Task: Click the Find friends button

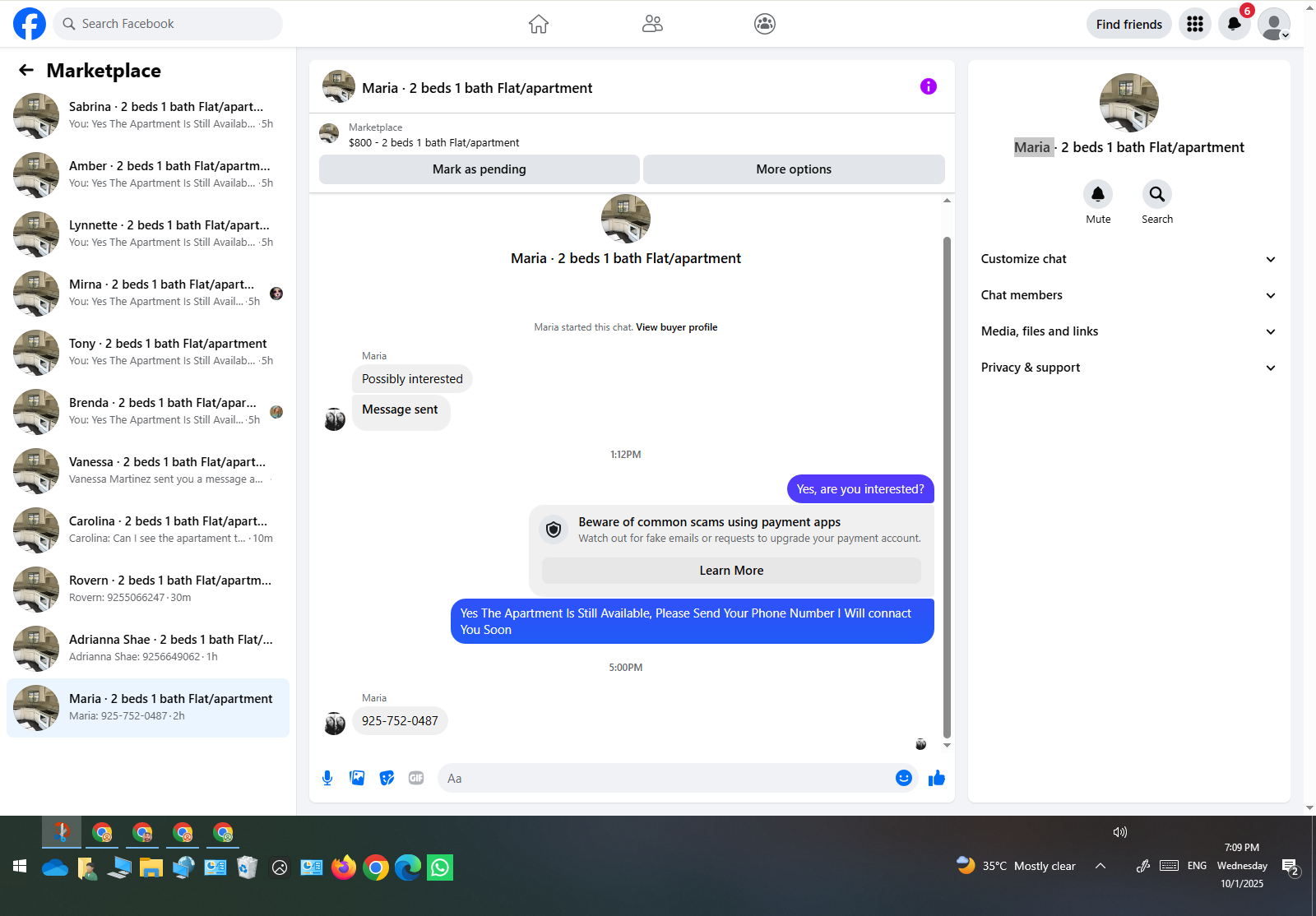Action: 1129,24
